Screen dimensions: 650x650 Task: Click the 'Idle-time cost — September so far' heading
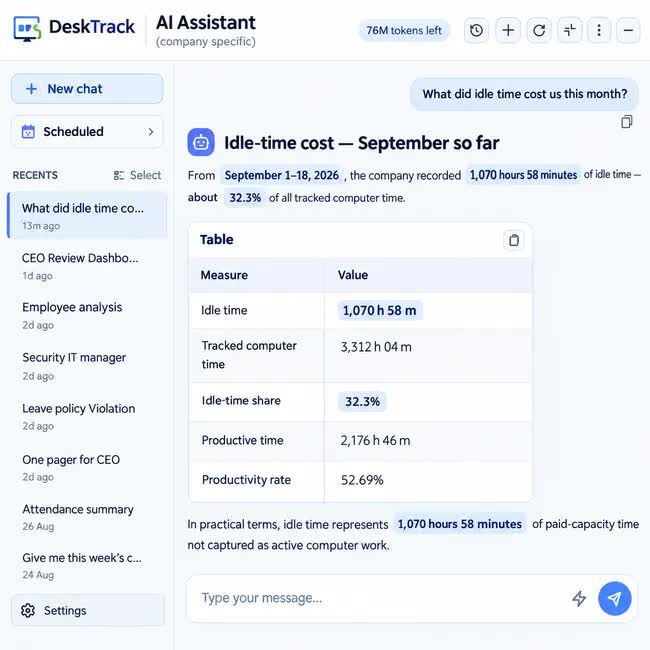(x=361, y=143)
